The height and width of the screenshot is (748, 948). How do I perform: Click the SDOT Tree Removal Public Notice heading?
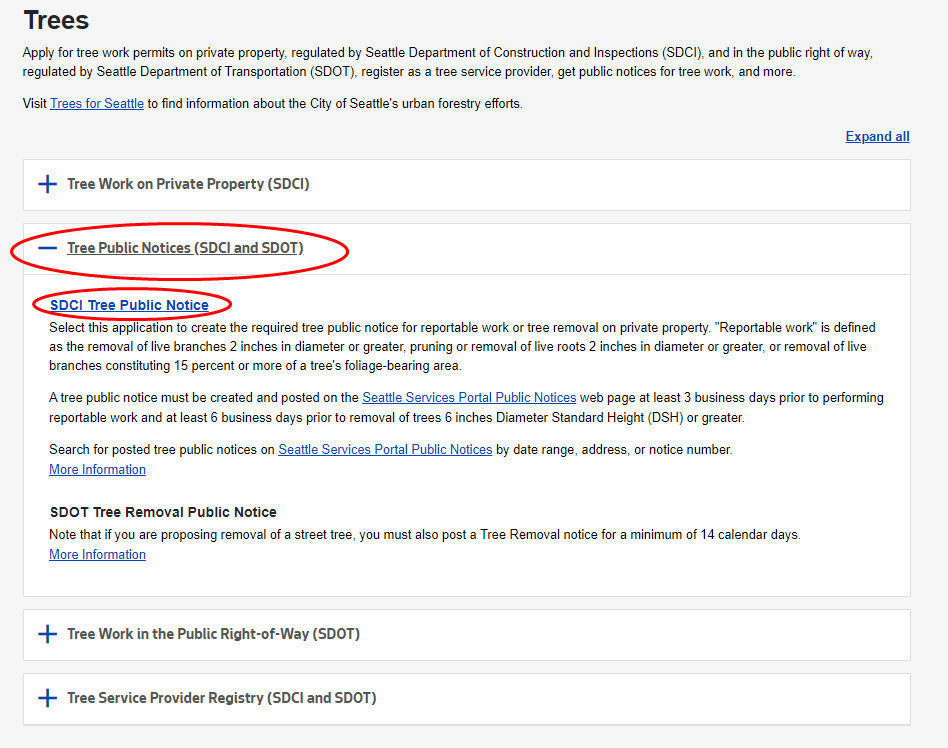click(x=163, y=512)
